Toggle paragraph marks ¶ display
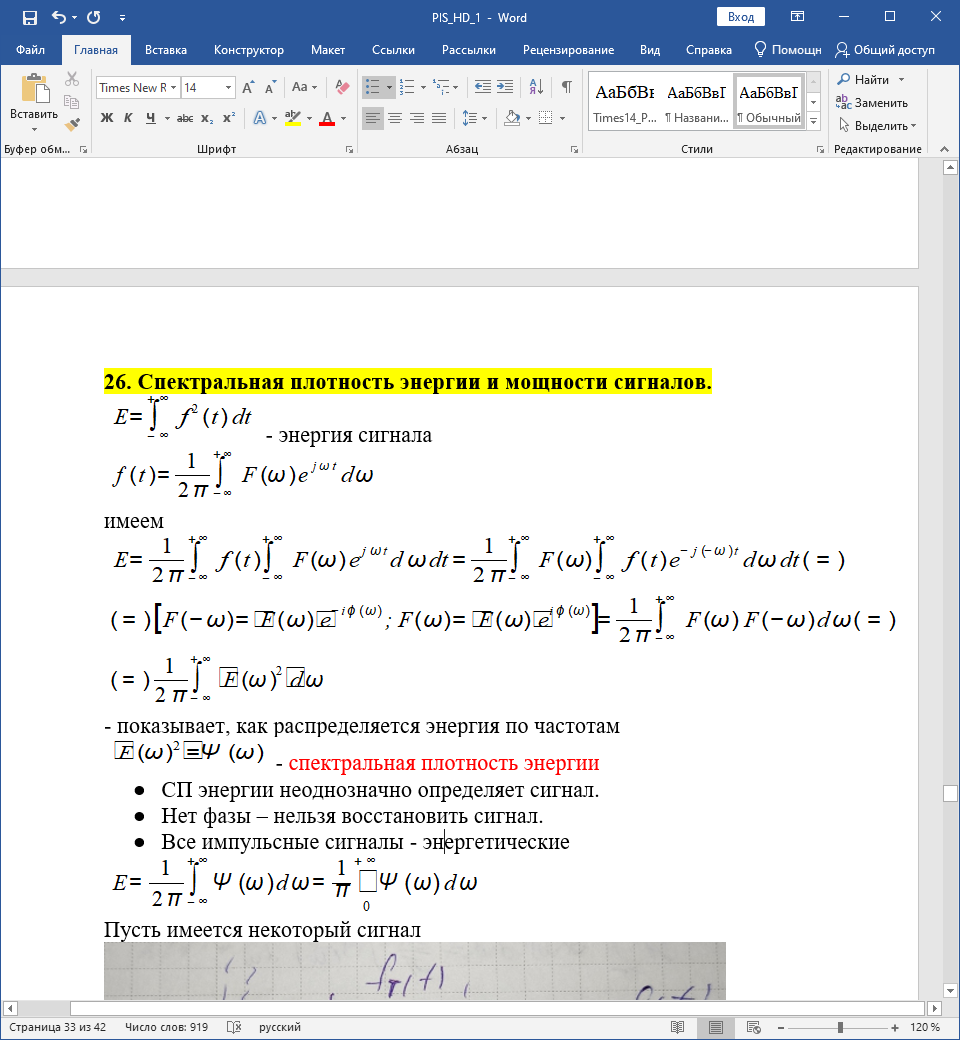960x1040 pixels. [x=566, y=87]
